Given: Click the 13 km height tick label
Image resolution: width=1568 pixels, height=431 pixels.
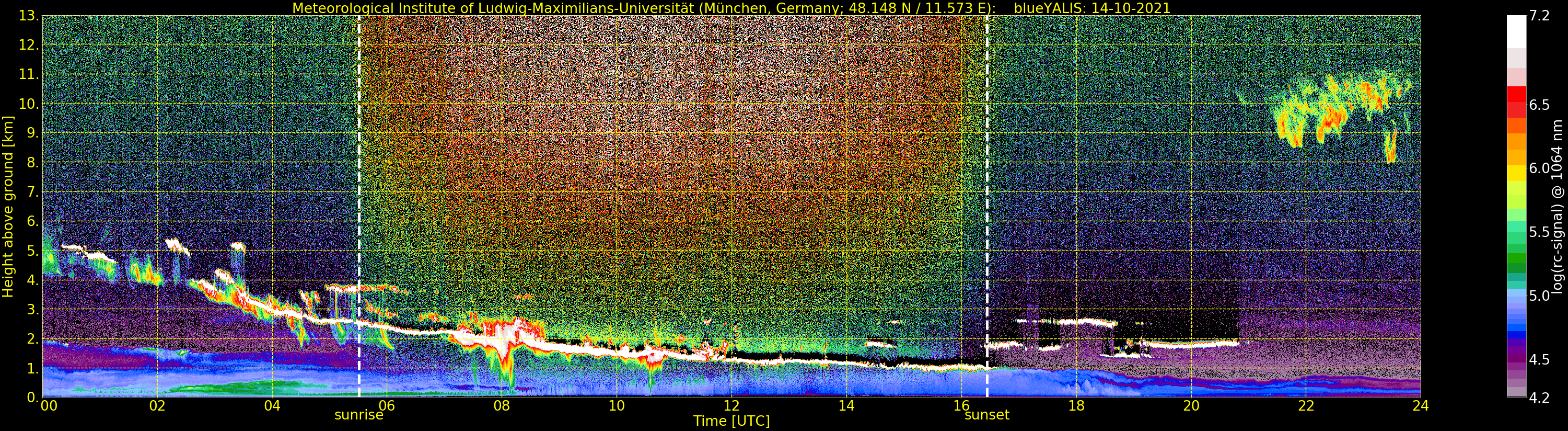Looking at the screenshot, I should [x=28, y=16].
